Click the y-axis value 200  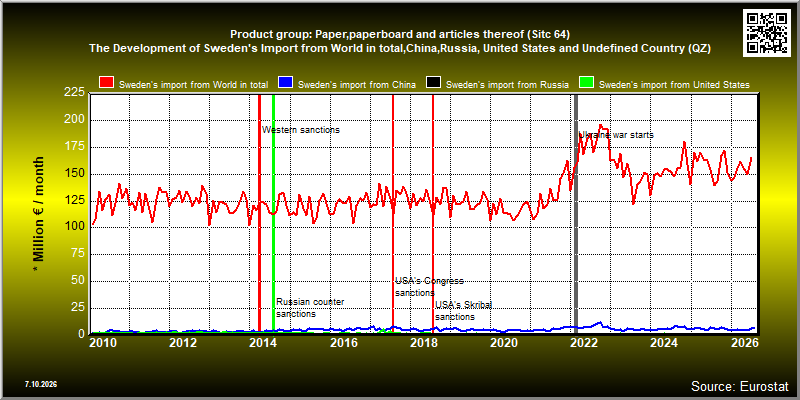click(x=76, y=120)
